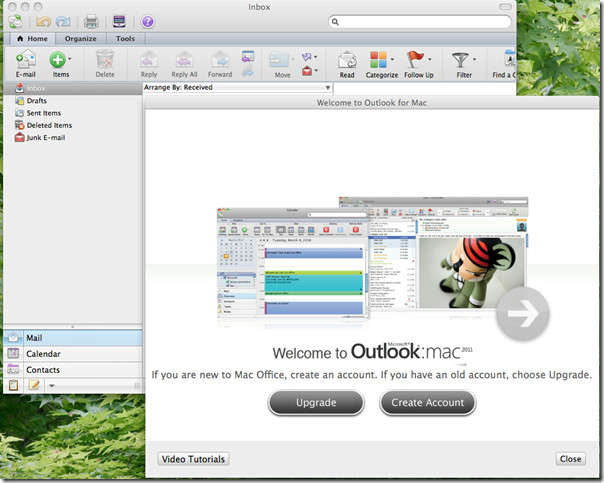Close the Welcome to Outlook dialog
Screen dimensions: 604x483
[570, 459]
